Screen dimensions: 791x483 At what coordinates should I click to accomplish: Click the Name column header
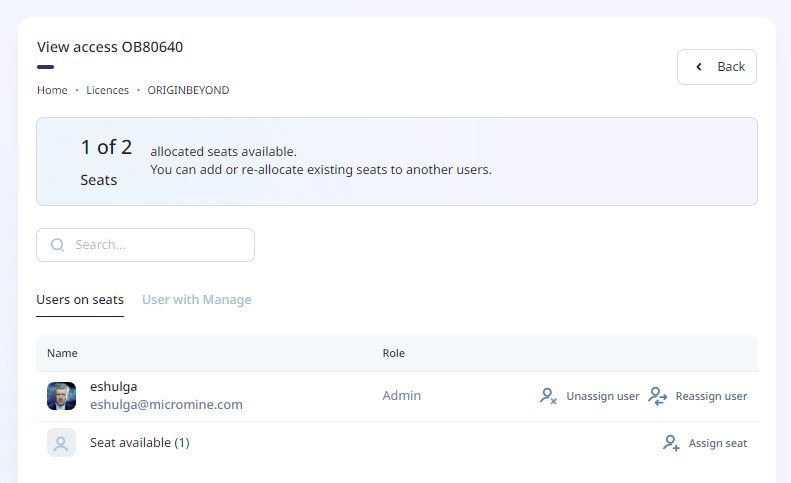[x=62, y=353]
